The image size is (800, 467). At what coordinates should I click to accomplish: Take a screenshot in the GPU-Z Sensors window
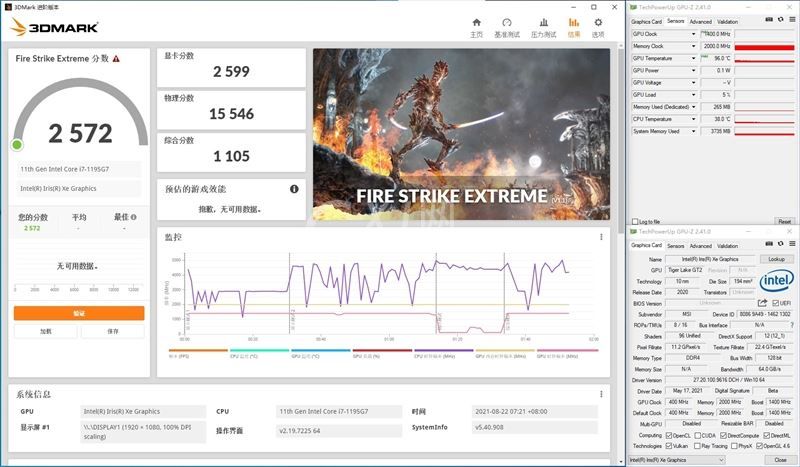[769, 20]
